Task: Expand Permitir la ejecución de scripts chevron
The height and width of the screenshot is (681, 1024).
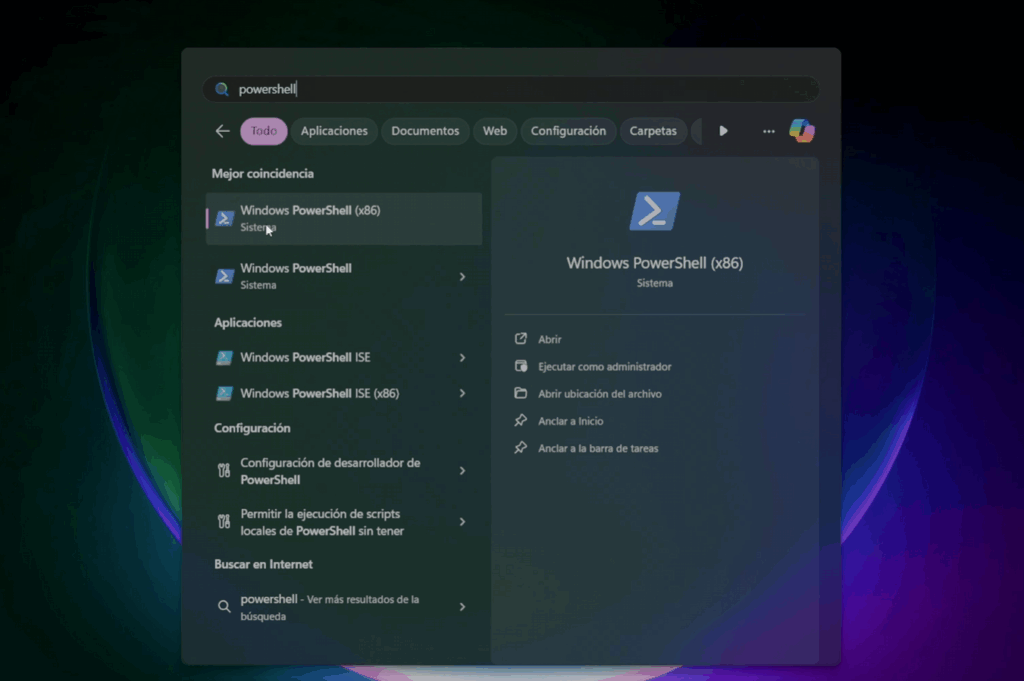Action: (x=462, y=522)
